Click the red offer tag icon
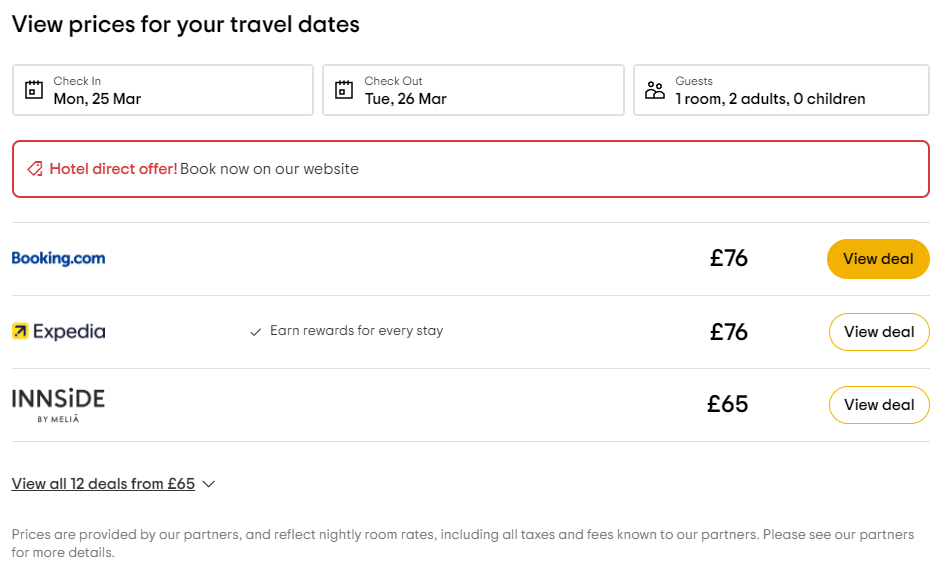945x575 pixels. (35, 169)
